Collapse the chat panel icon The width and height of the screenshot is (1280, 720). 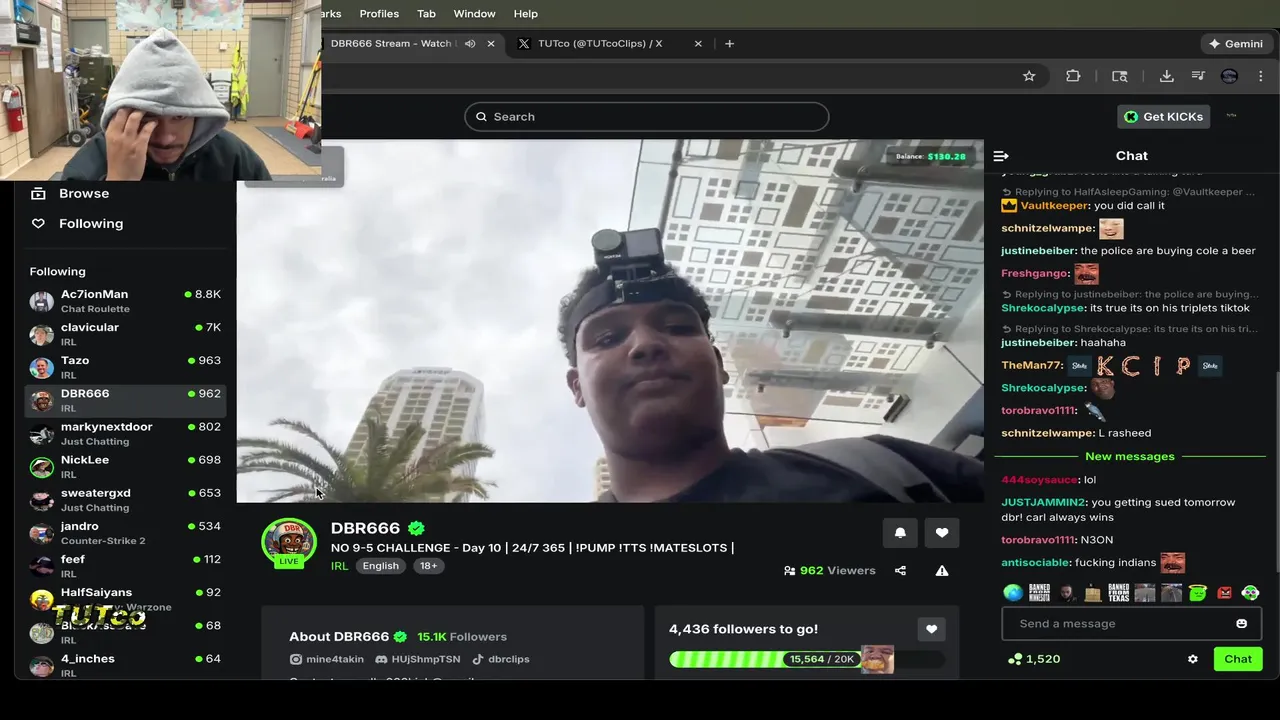(1001, 156)
